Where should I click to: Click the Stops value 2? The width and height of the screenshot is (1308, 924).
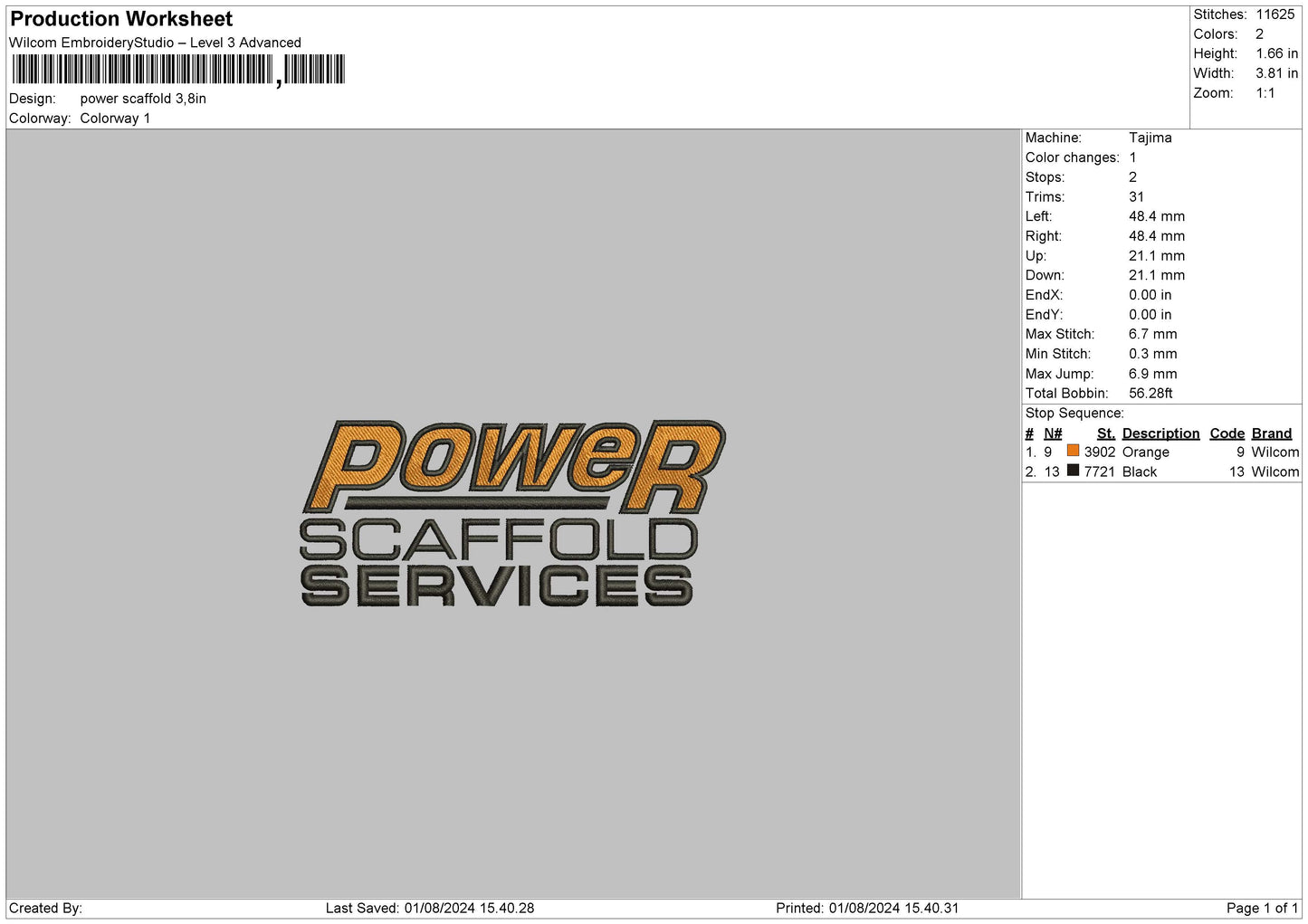[1132, 177]
